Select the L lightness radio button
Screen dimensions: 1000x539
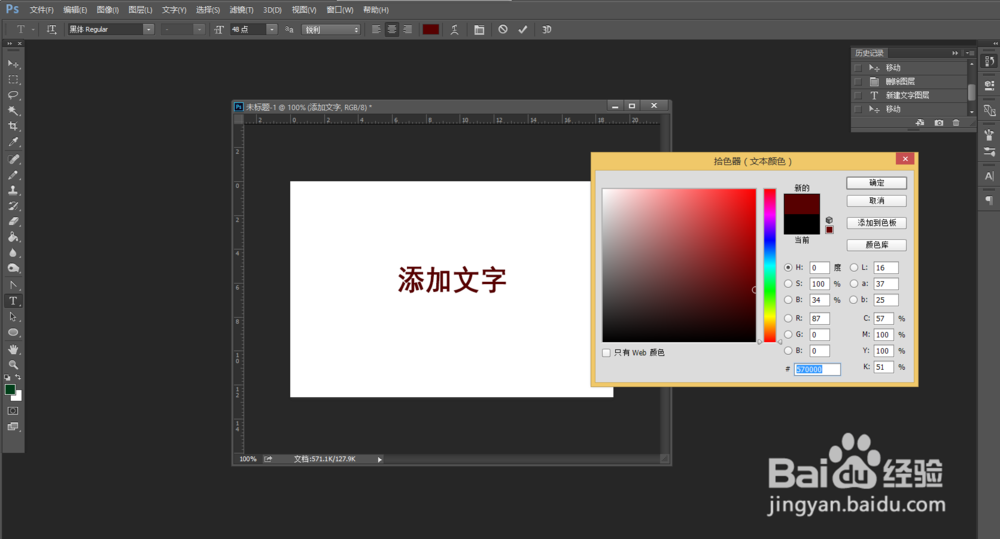(x=854, y=267)
